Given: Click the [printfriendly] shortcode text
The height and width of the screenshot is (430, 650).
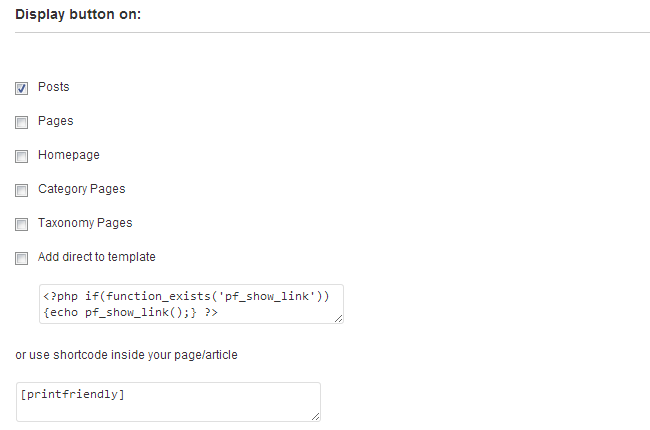Looking at the screenshot, I should [73, 394].
